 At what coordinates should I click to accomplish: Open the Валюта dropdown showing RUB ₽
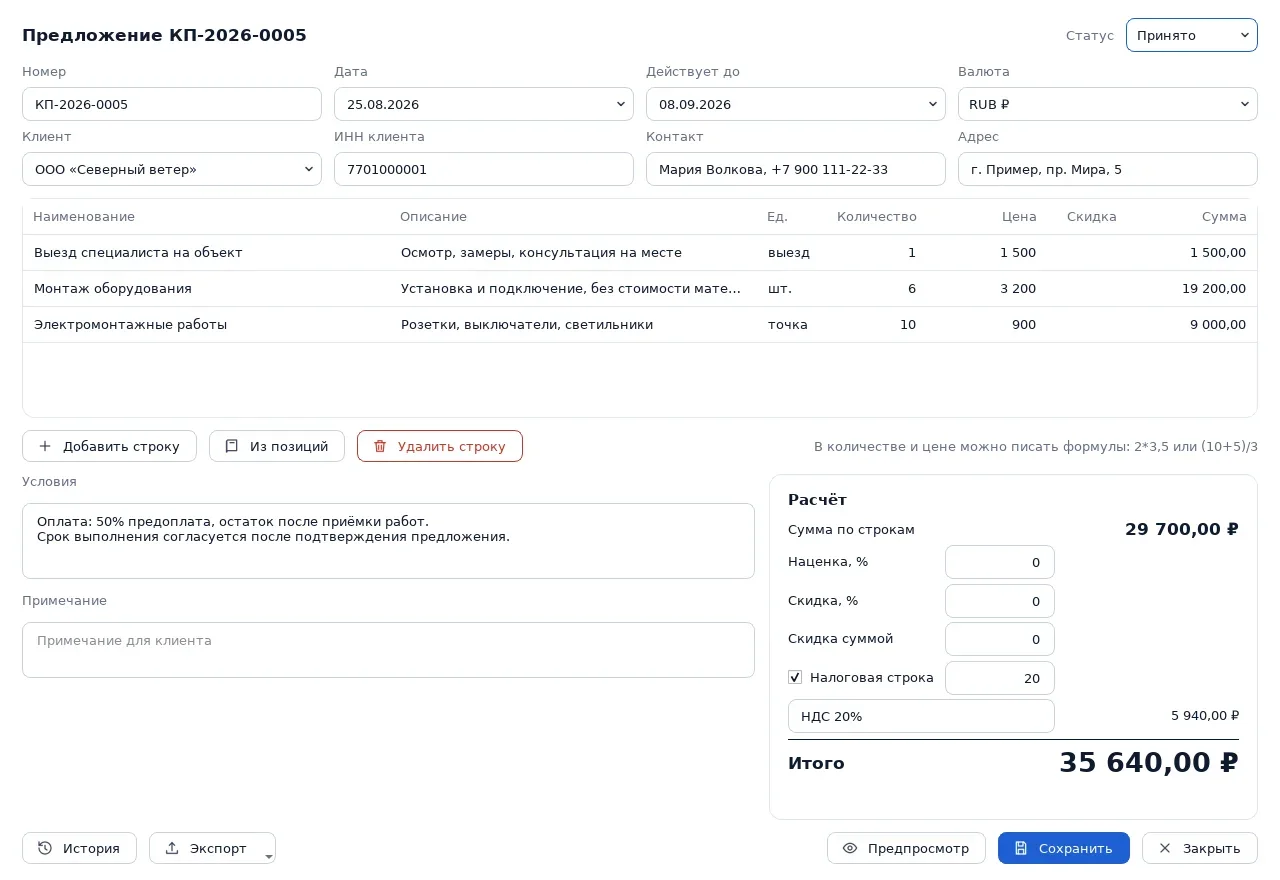pyautogui.click(x=1108, y=104)
